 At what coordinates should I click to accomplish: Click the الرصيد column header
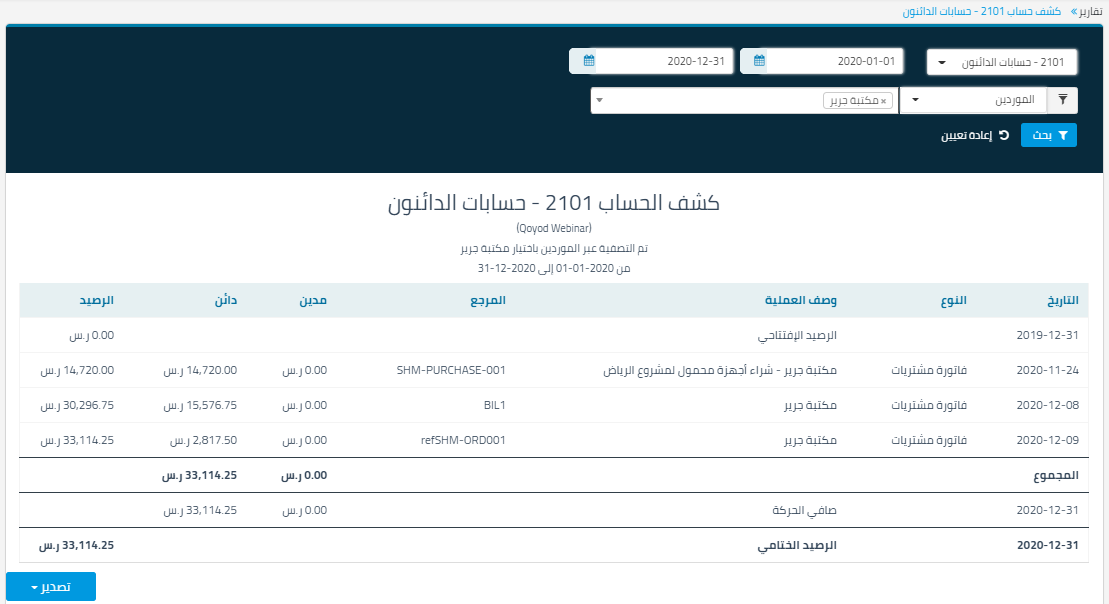(x=97, y=300)
